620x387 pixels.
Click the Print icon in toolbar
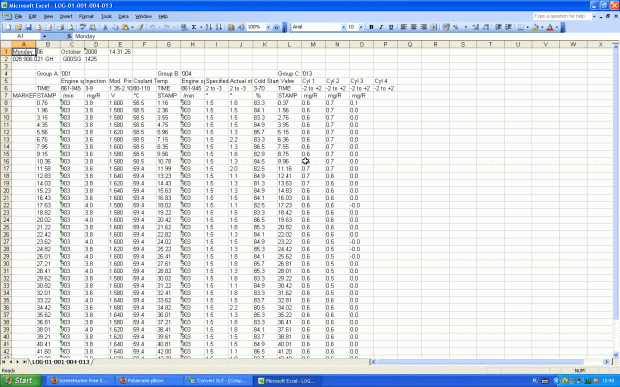60,27
